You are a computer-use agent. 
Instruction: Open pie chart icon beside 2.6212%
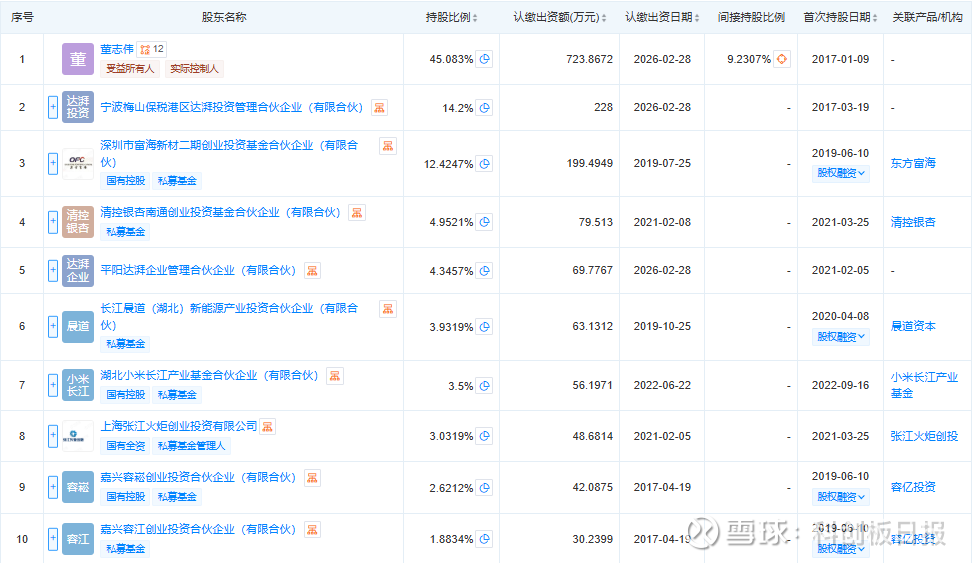tap(485, 487)
